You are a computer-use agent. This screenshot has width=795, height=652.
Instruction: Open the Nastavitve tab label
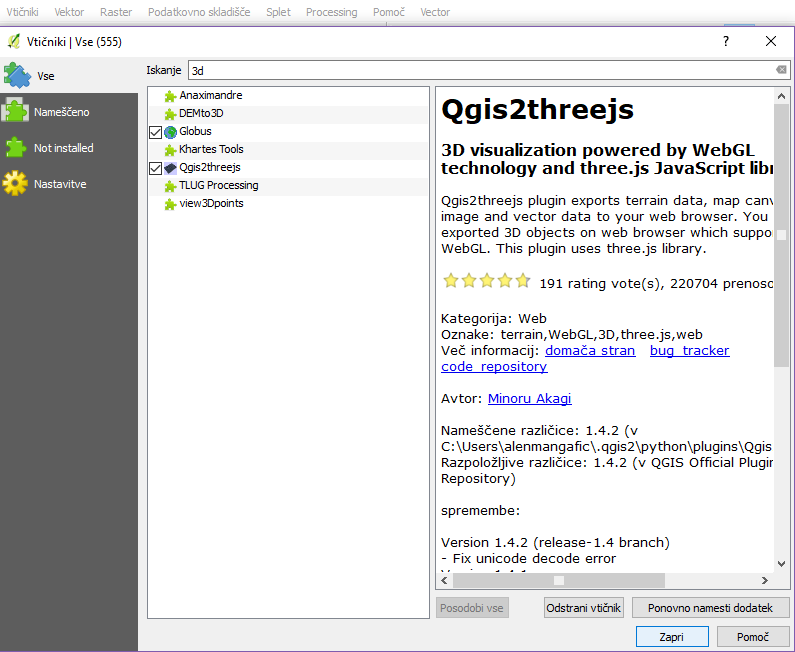point(60,184)
